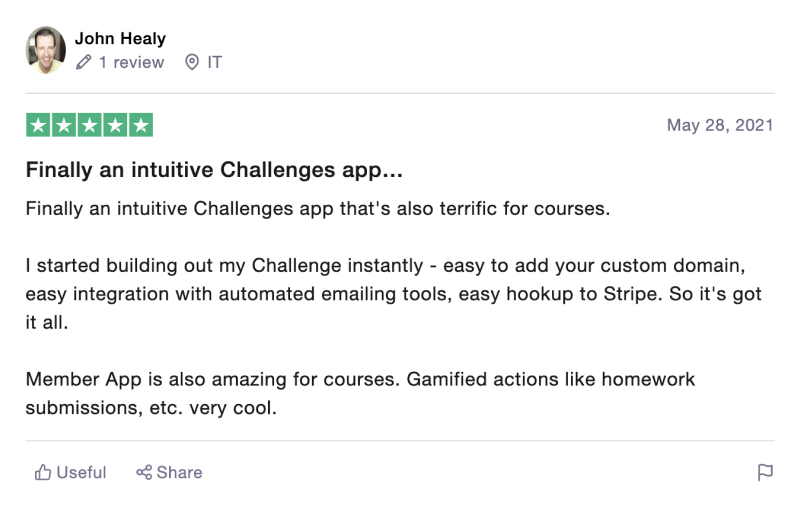This screenshot has height=510, width=800.
Task: Click the "1 review" text
Action: 131,62
